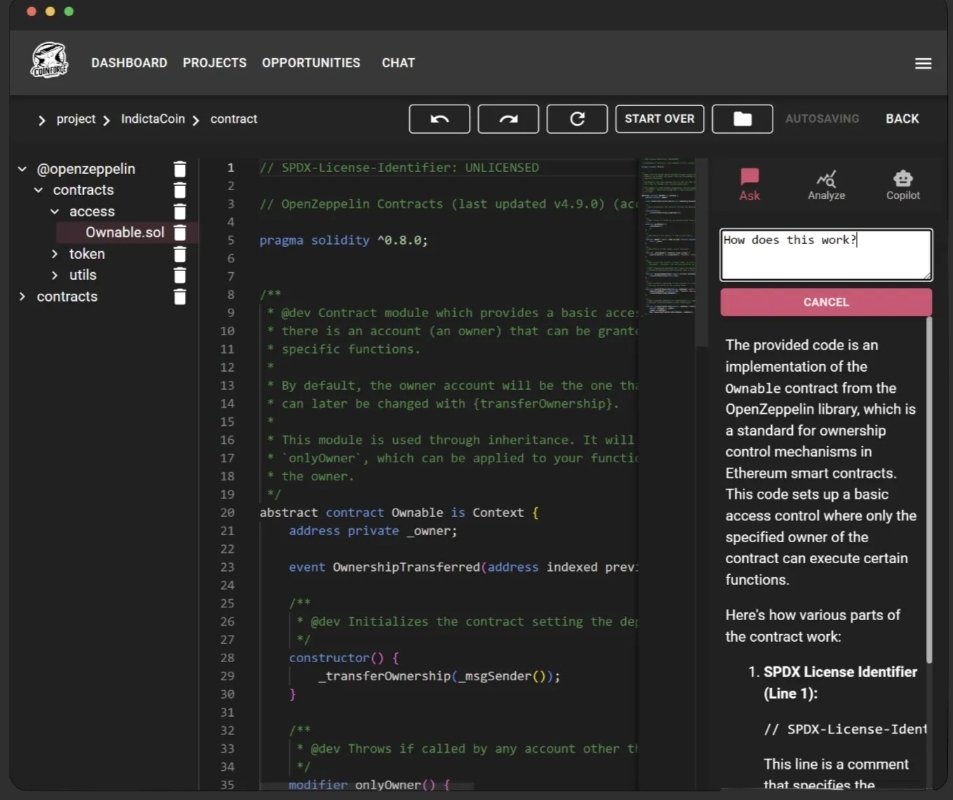Expand the utils folder chevron
This screenshot has height=800, width=953.
55,275
